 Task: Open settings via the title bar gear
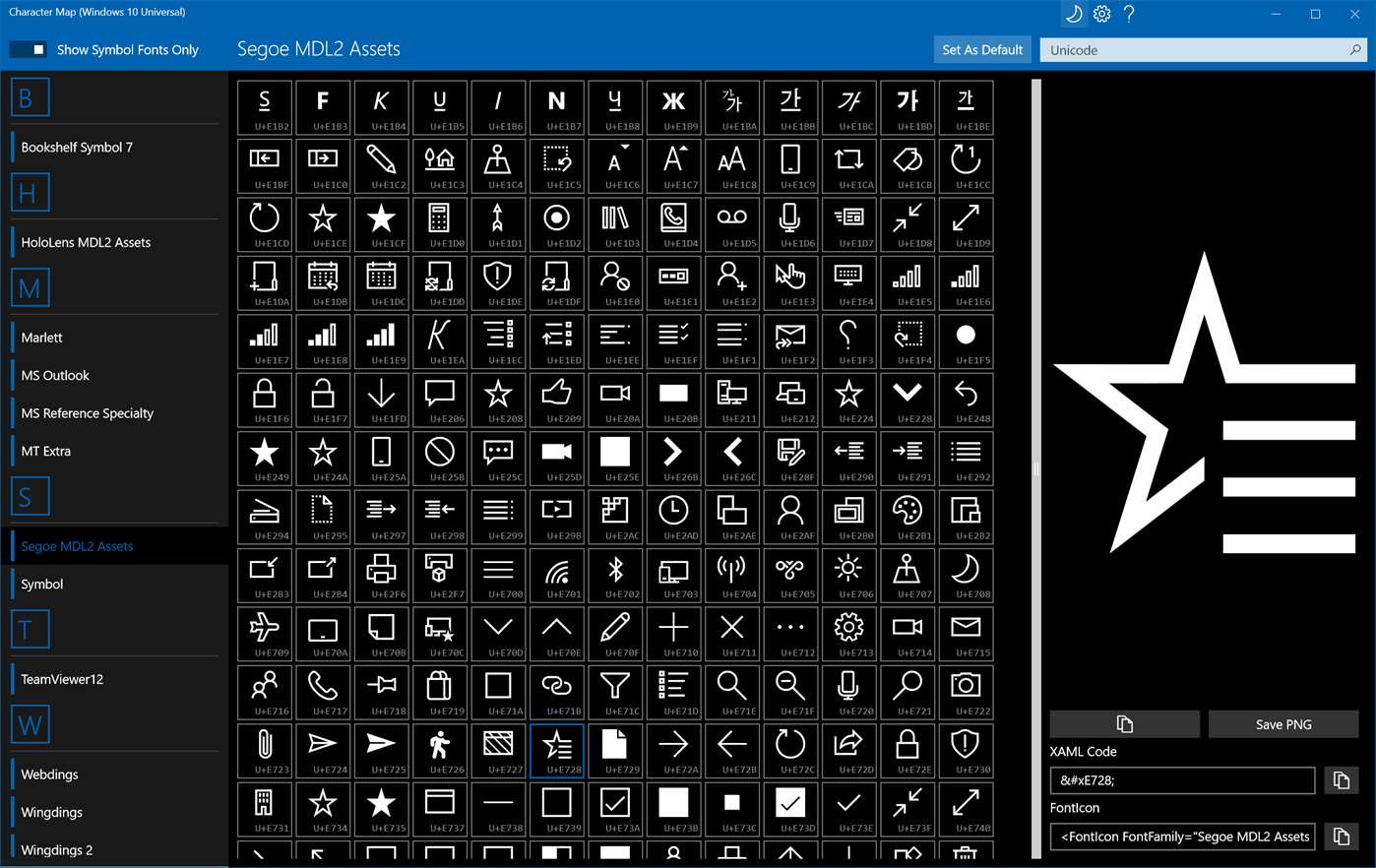(x=1102, y=14)
